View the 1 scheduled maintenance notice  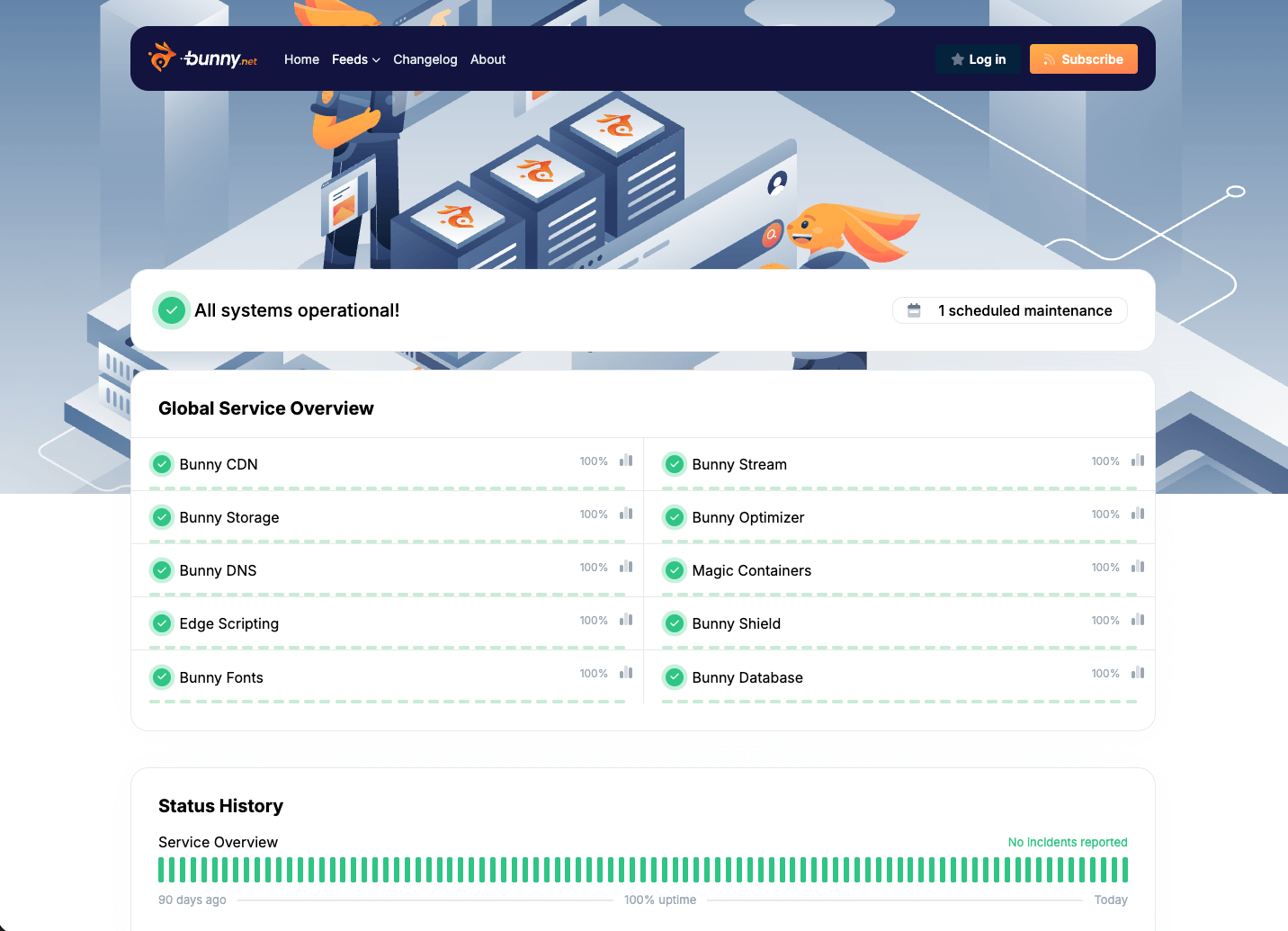click(x=1009, y=310)
